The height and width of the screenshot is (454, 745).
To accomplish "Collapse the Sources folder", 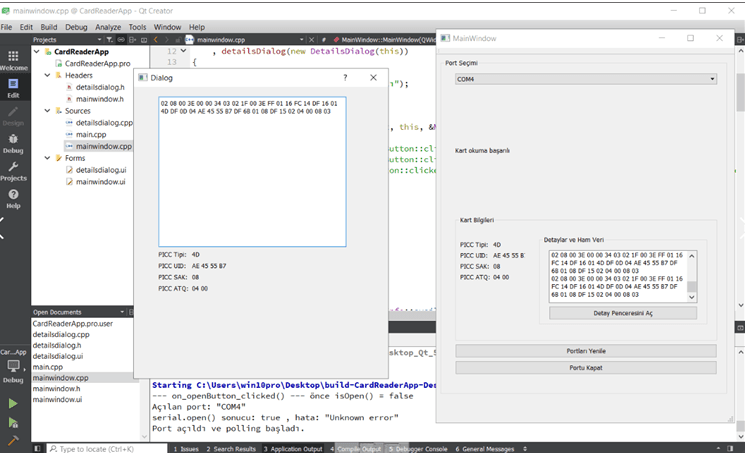I will (x=47, y=111).
